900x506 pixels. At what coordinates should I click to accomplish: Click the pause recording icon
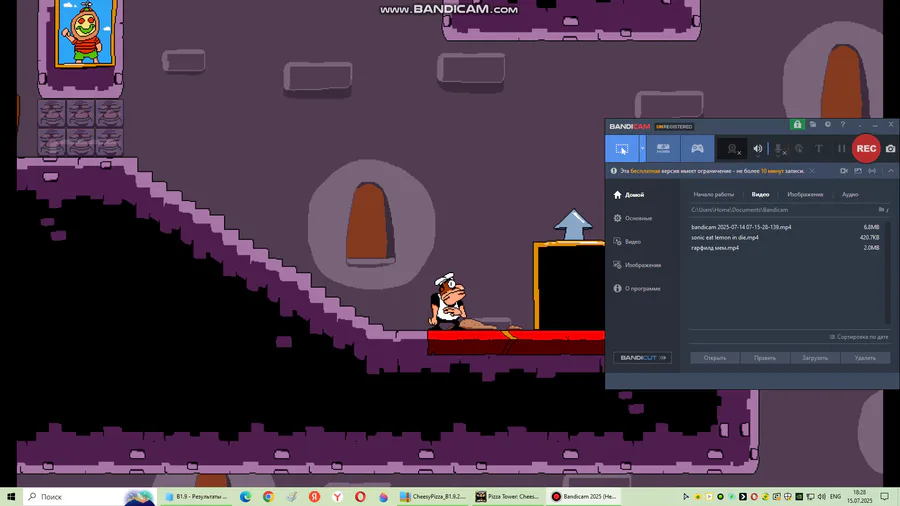841,149
